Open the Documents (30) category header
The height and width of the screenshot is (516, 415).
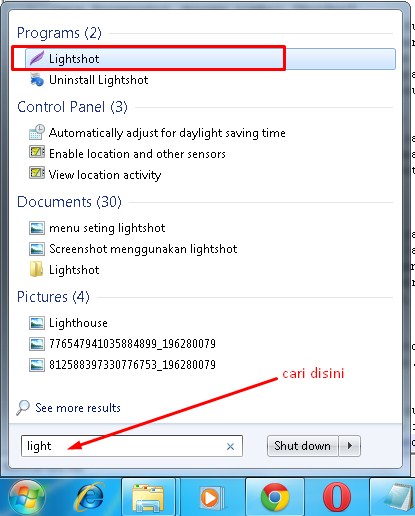pyautogui.click(x=69, y=202)
